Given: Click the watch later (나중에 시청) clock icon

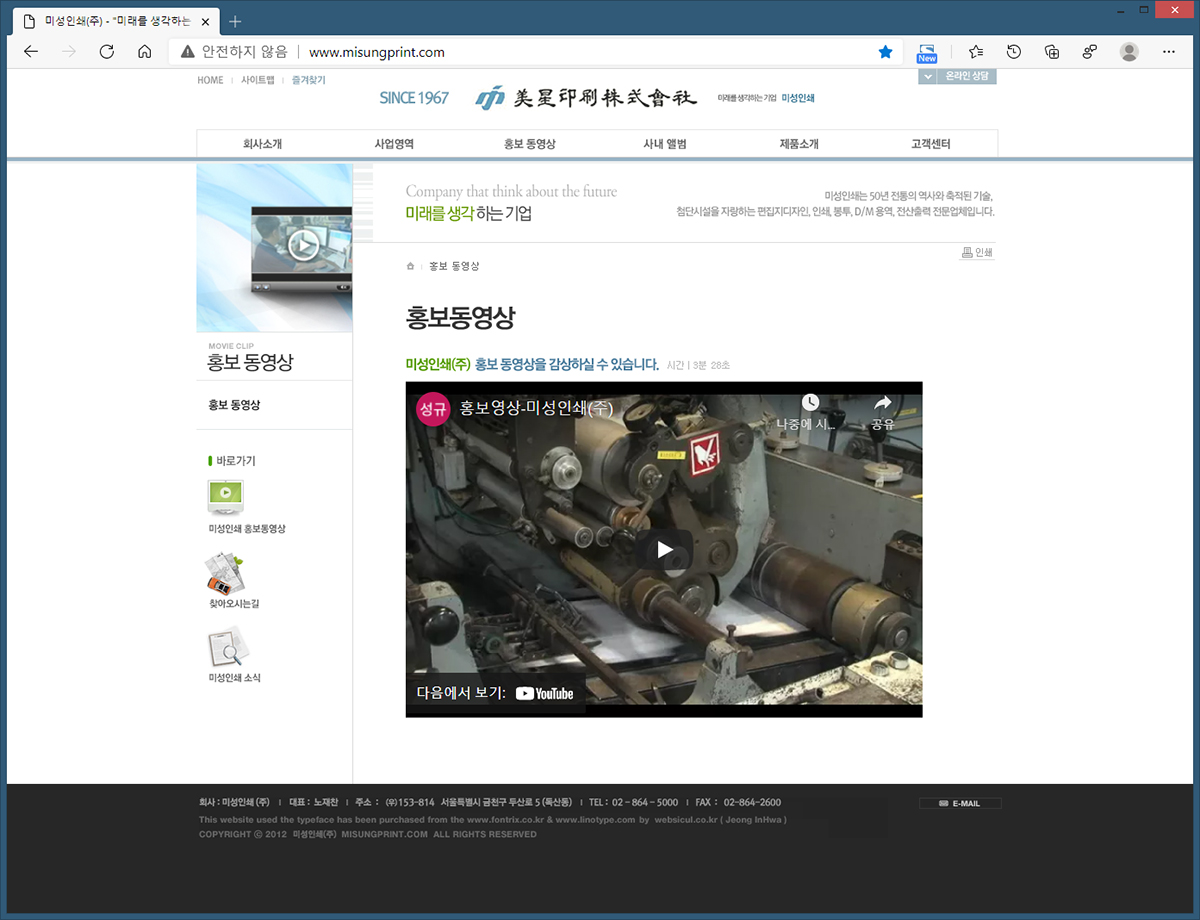Looking at the screenshot, I should pos(810,403).
